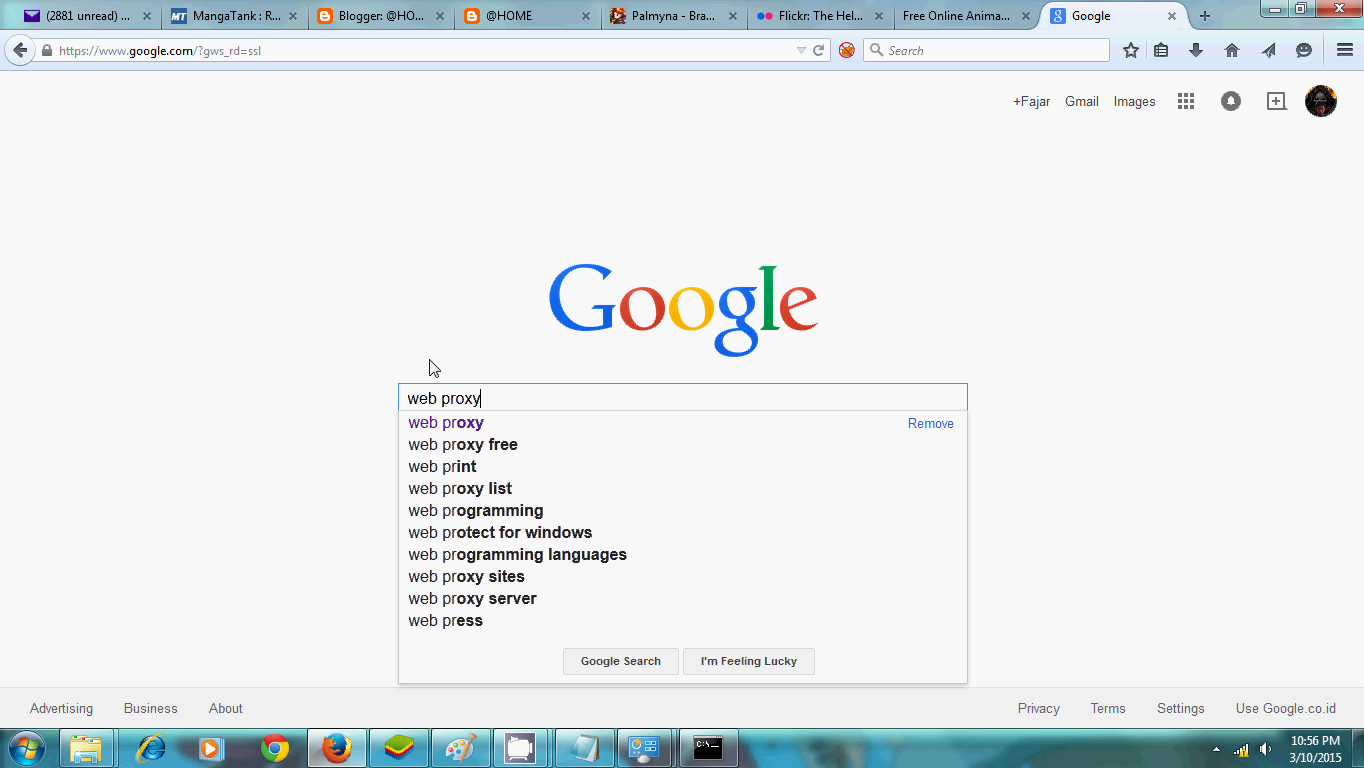This screenshot has height=768, width=1364.
Task: Launch Google Chrome from the taskbar
Action: coord(275,748)
